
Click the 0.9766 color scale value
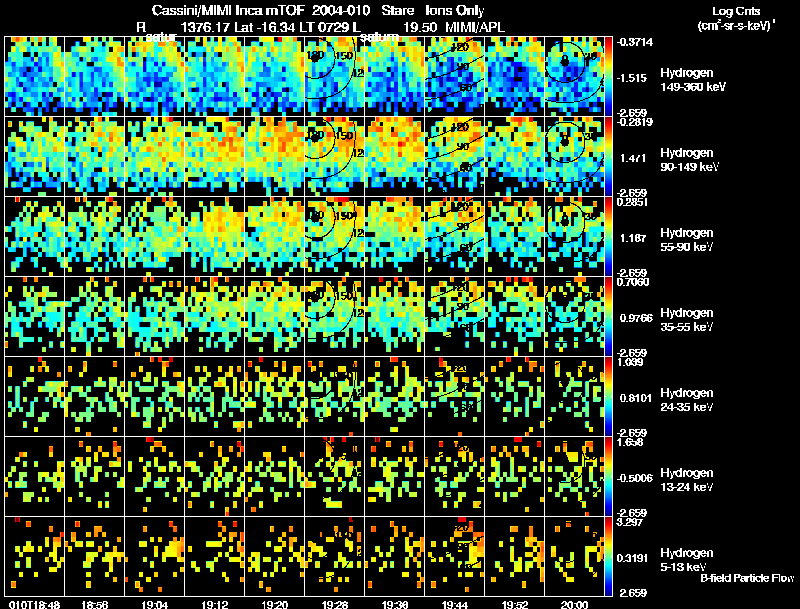[636, 318]
